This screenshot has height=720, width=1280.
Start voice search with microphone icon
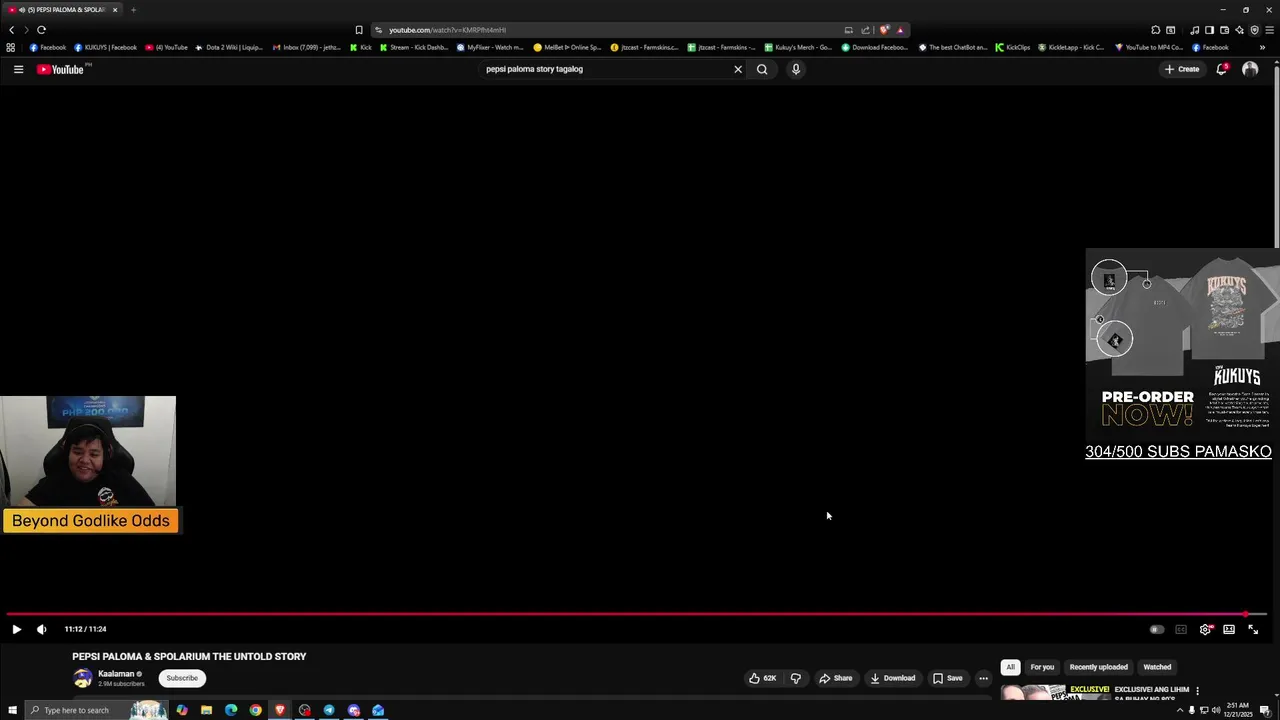(796, 69)
